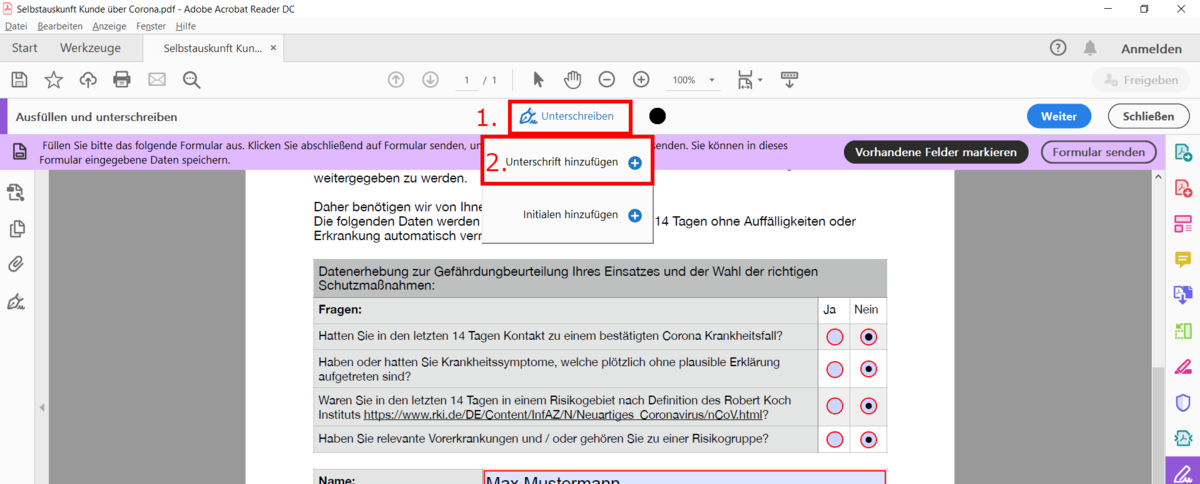
Task: Open the Protect shield tool
Action: point(1183,402)
